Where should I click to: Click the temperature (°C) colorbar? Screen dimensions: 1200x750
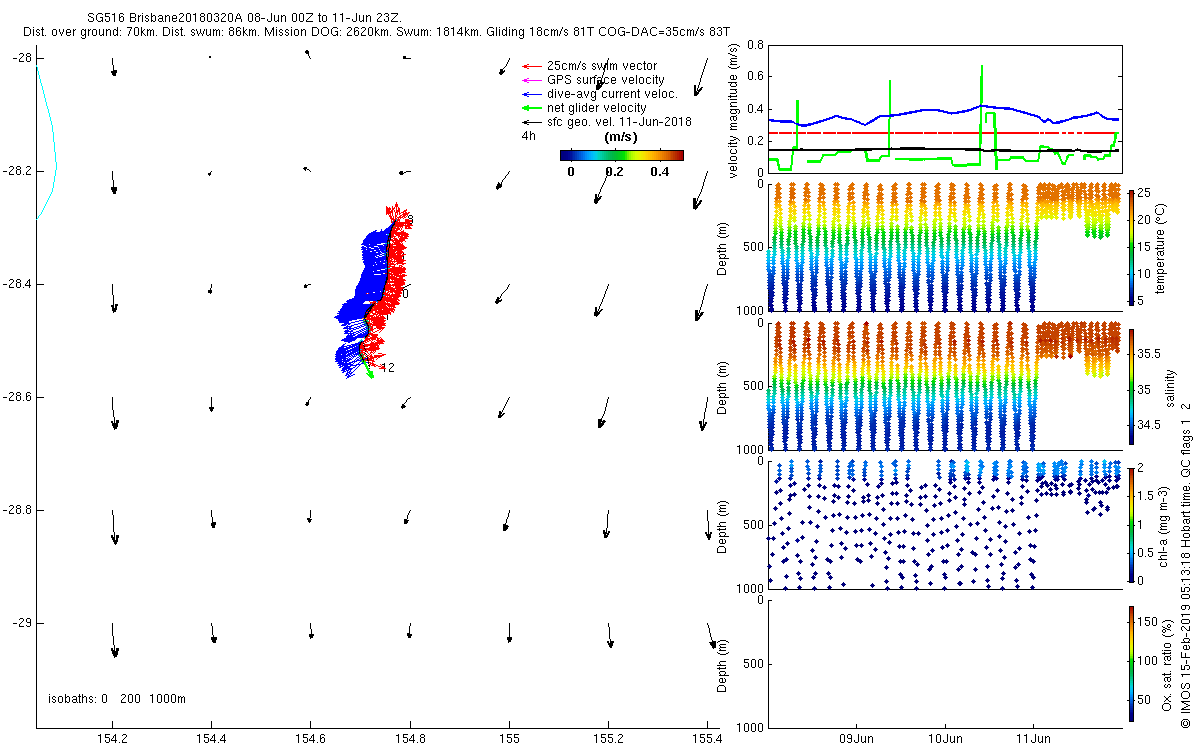click(1131, 246)
